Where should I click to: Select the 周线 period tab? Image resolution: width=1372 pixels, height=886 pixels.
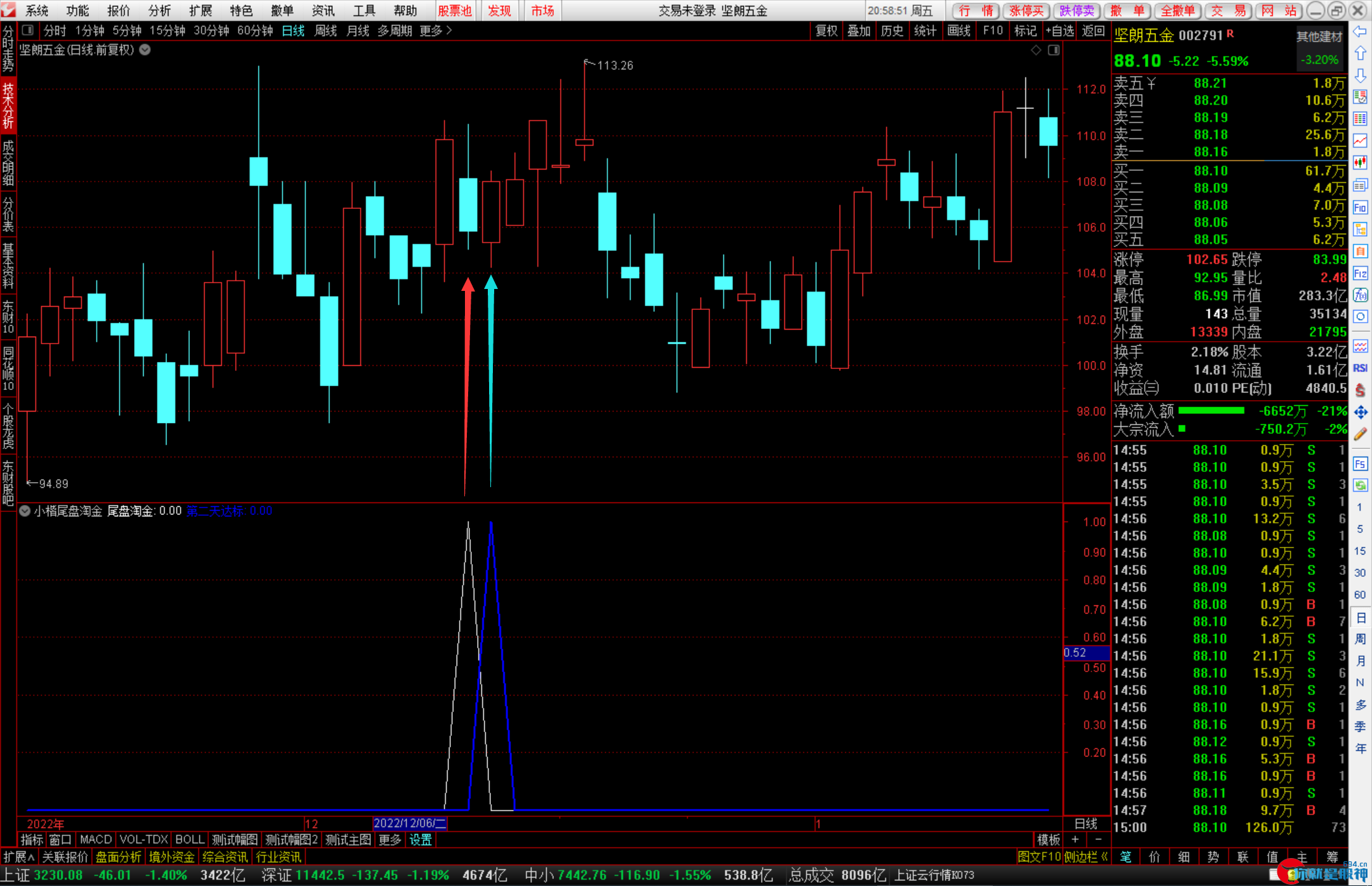(326, 30)
